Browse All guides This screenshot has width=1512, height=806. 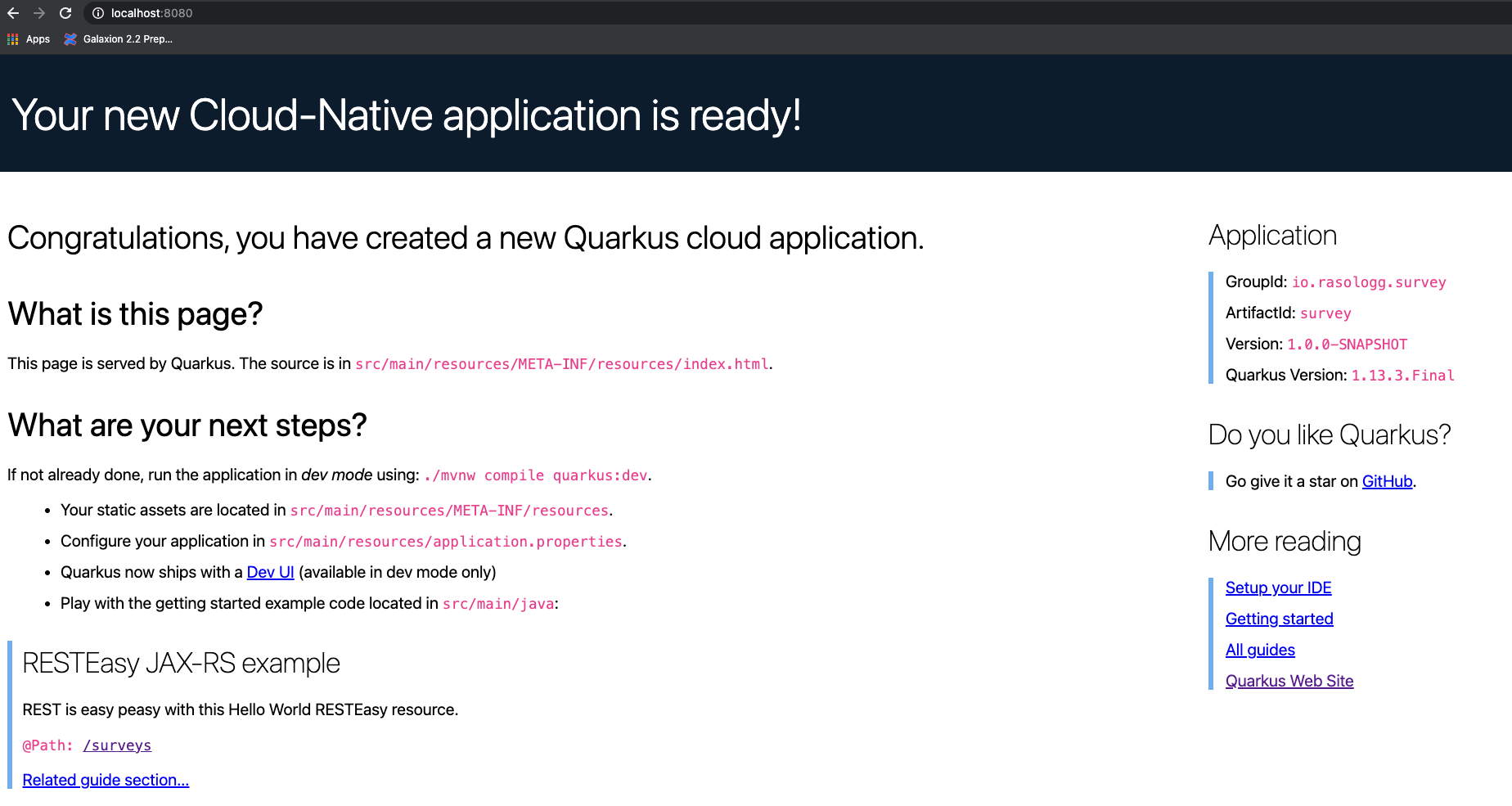point(1260,650)
